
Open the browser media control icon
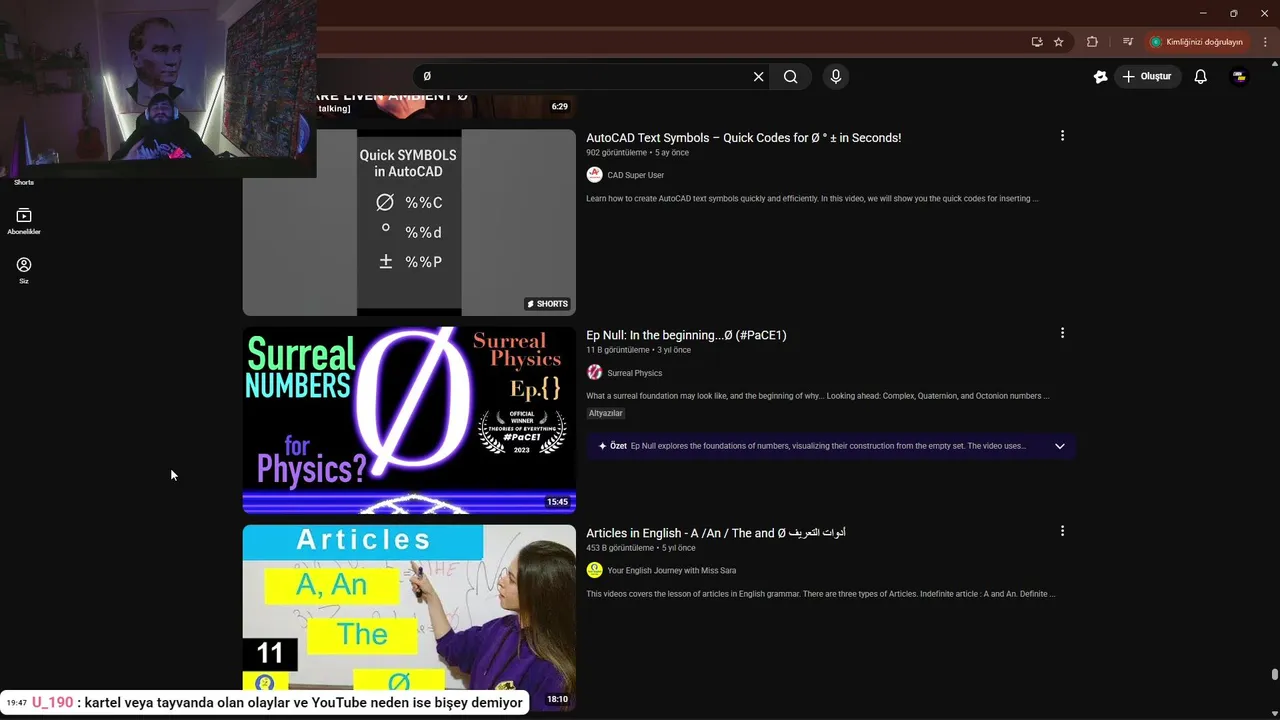pyautogui.click(x=1128, y=42)
